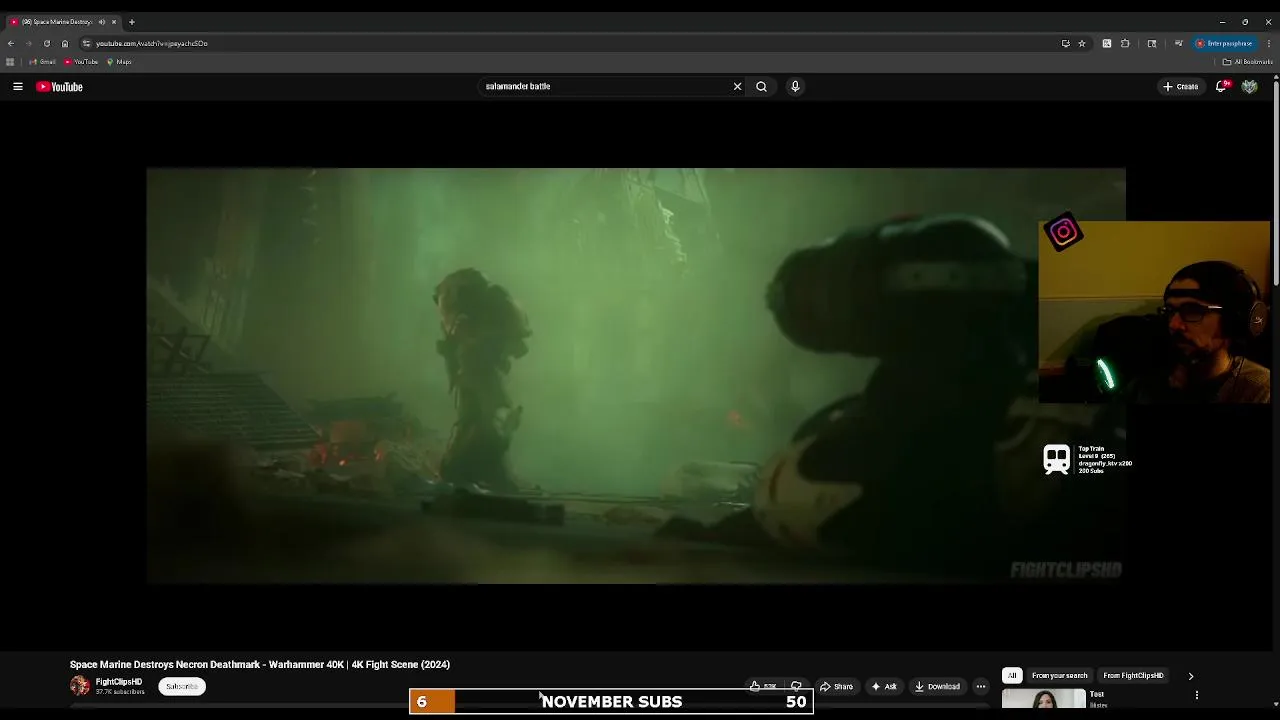This screenshot has height=720, width=1280.
Task: Open the Apps grid in bookmarks bar
Action: click(10, 62)
